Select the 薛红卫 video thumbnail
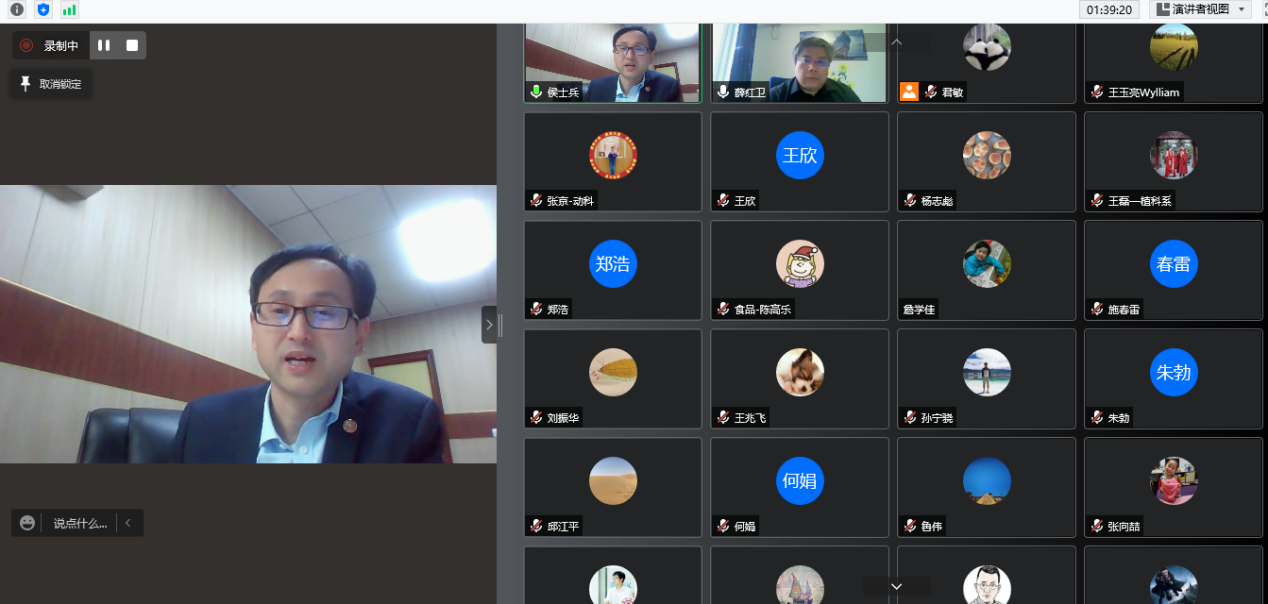The width and height of the screenshot is (1268, 604). [799, 63]
